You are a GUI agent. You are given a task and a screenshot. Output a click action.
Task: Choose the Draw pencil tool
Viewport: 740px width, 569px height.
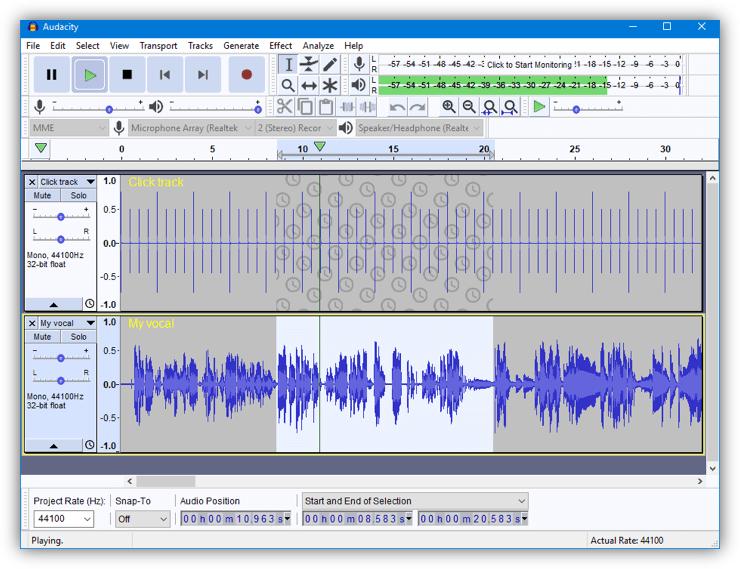[x=330, y=64]
